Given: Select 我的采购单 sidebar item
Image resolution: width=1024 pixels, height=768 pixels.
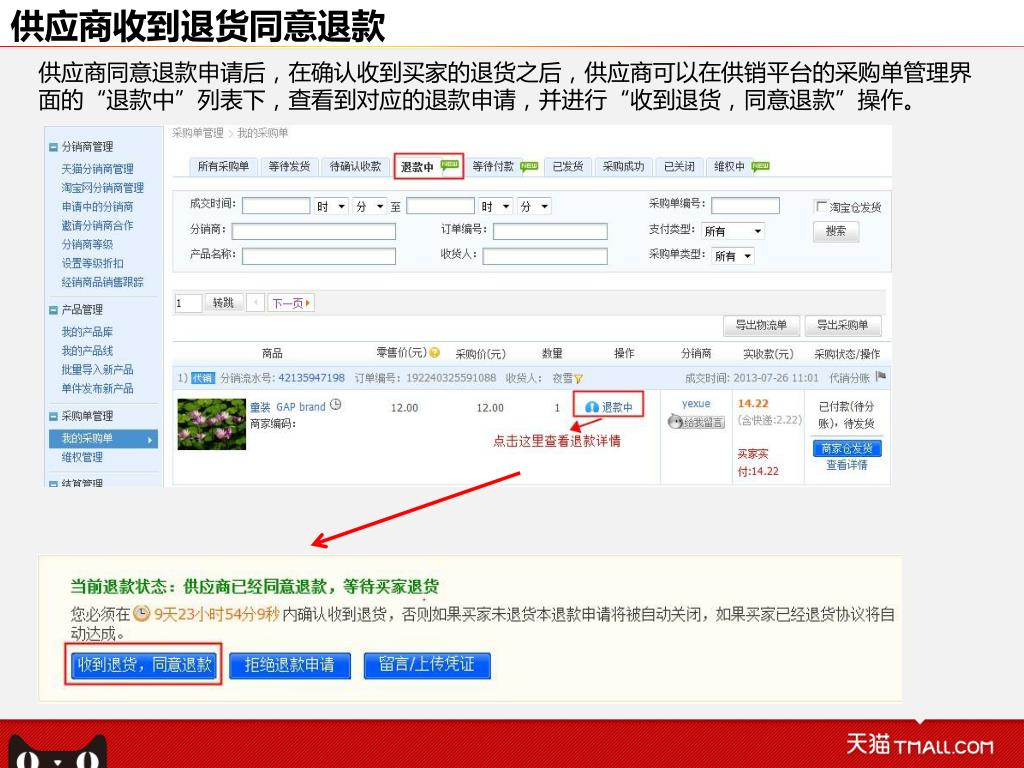Looking at the screenshot, I should point(103,438).
